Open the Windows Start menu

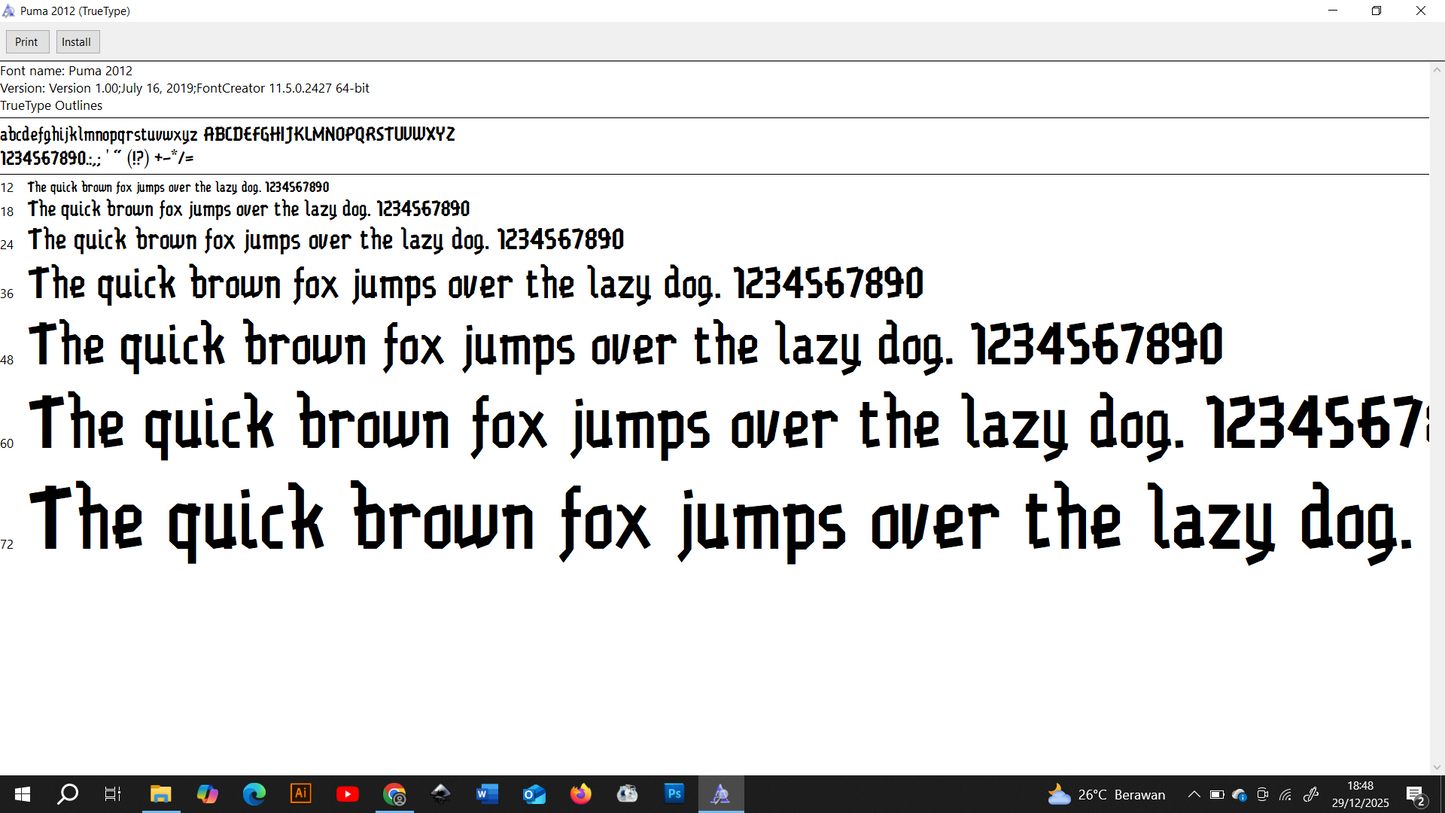click(22, 795)
